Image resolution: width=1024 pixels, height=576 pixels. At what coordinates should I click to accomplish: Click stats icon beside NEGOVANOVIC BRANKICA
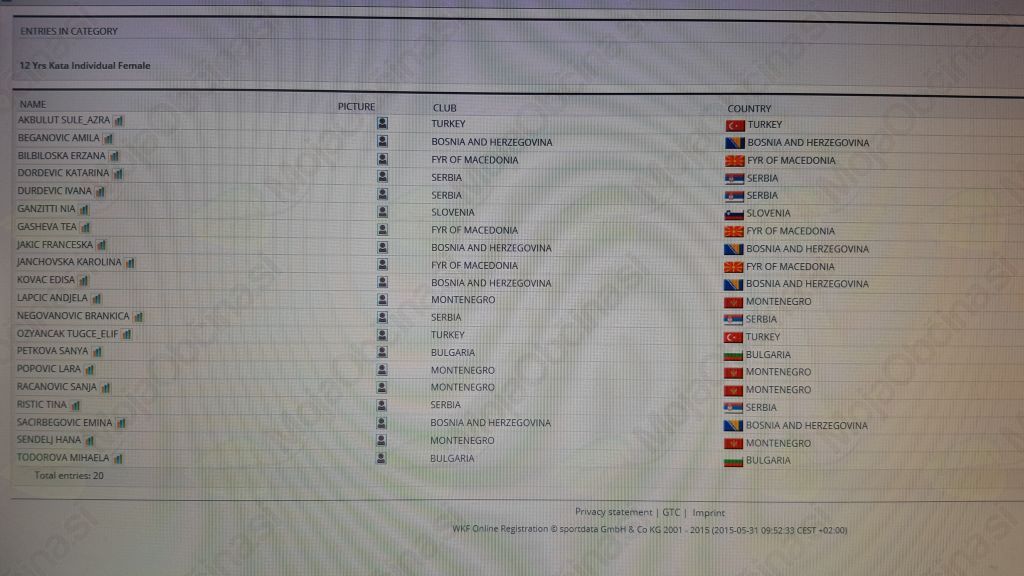pyautogui.click(x=138, y=317)
